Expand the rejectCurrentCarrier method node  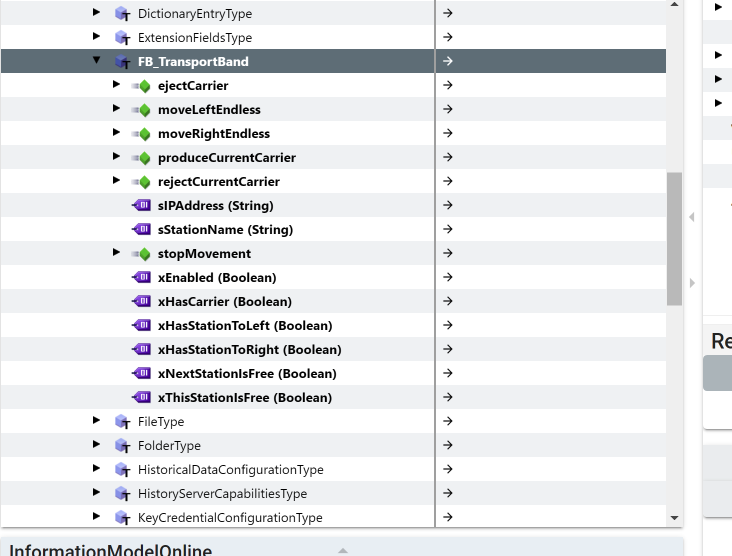(x=117, y=181)
